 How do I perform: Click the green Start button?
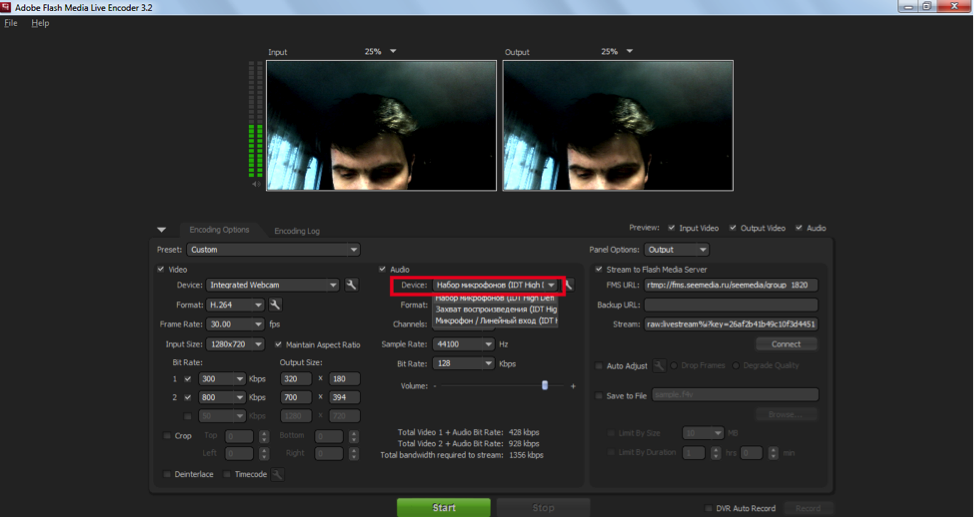[x=444, y=507]
